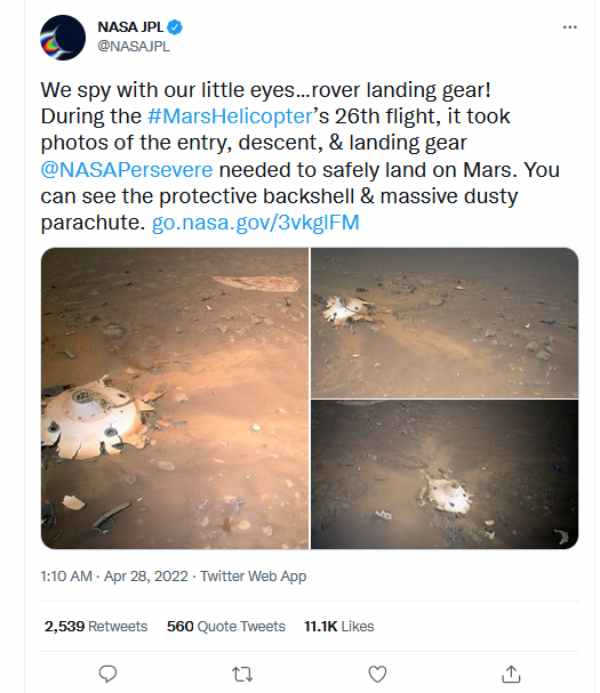
Task: Follow the go.nasa.gov/3vkgIFM link
Action: coord(255,221)
